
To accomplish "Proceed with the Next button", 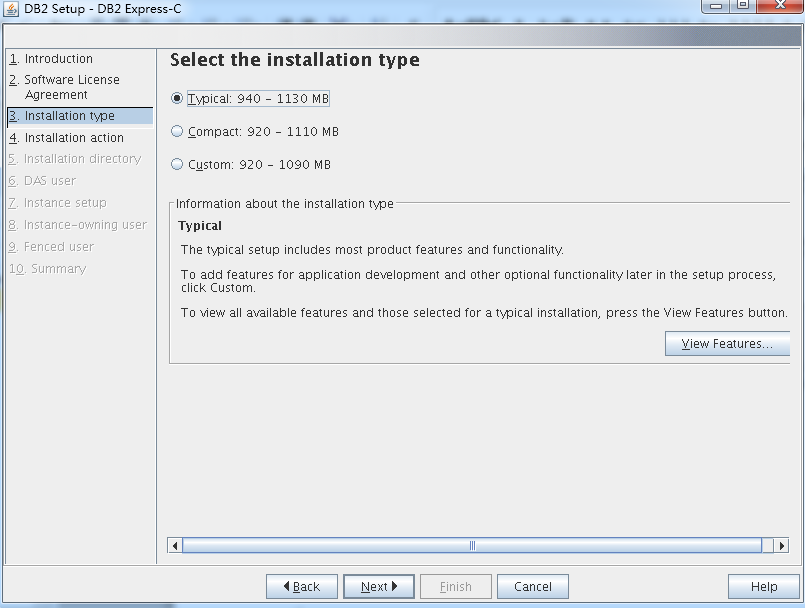I will coord(379,586).
